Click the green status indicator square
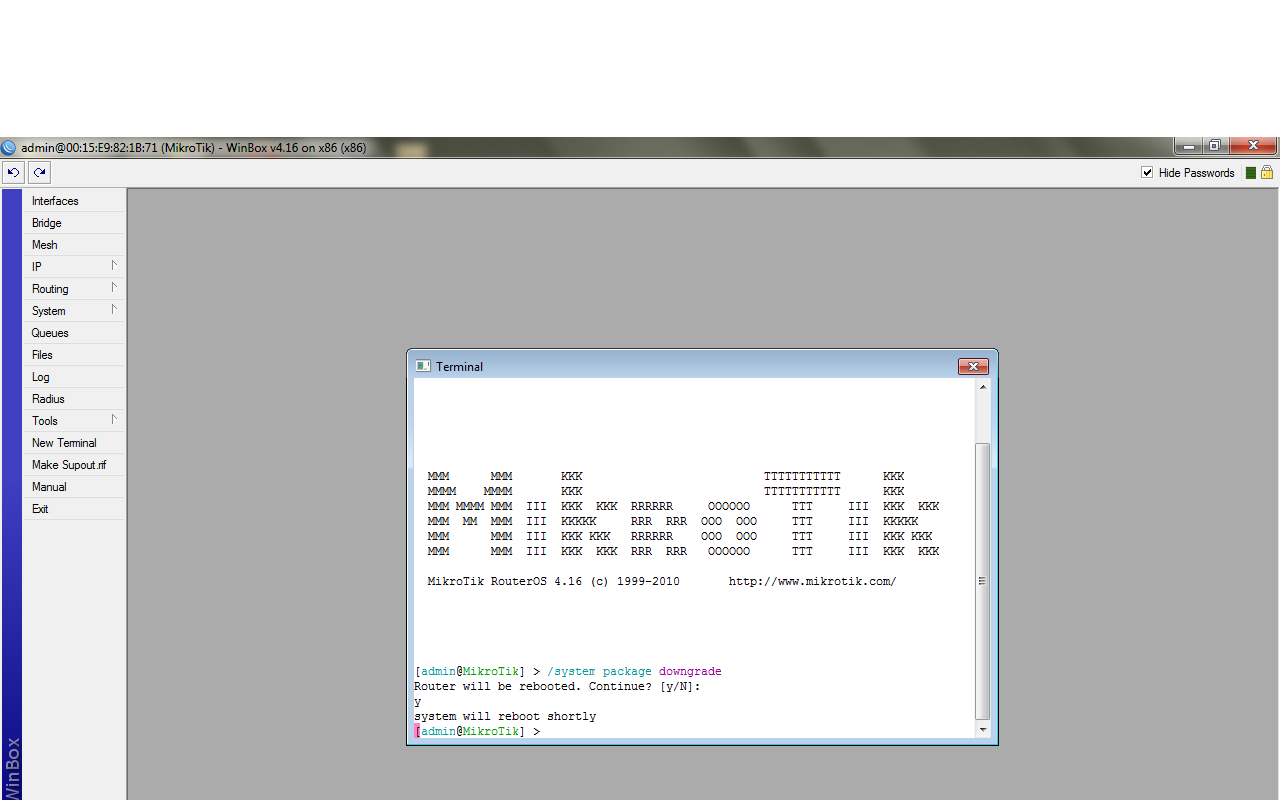 tap(1251, 173)
